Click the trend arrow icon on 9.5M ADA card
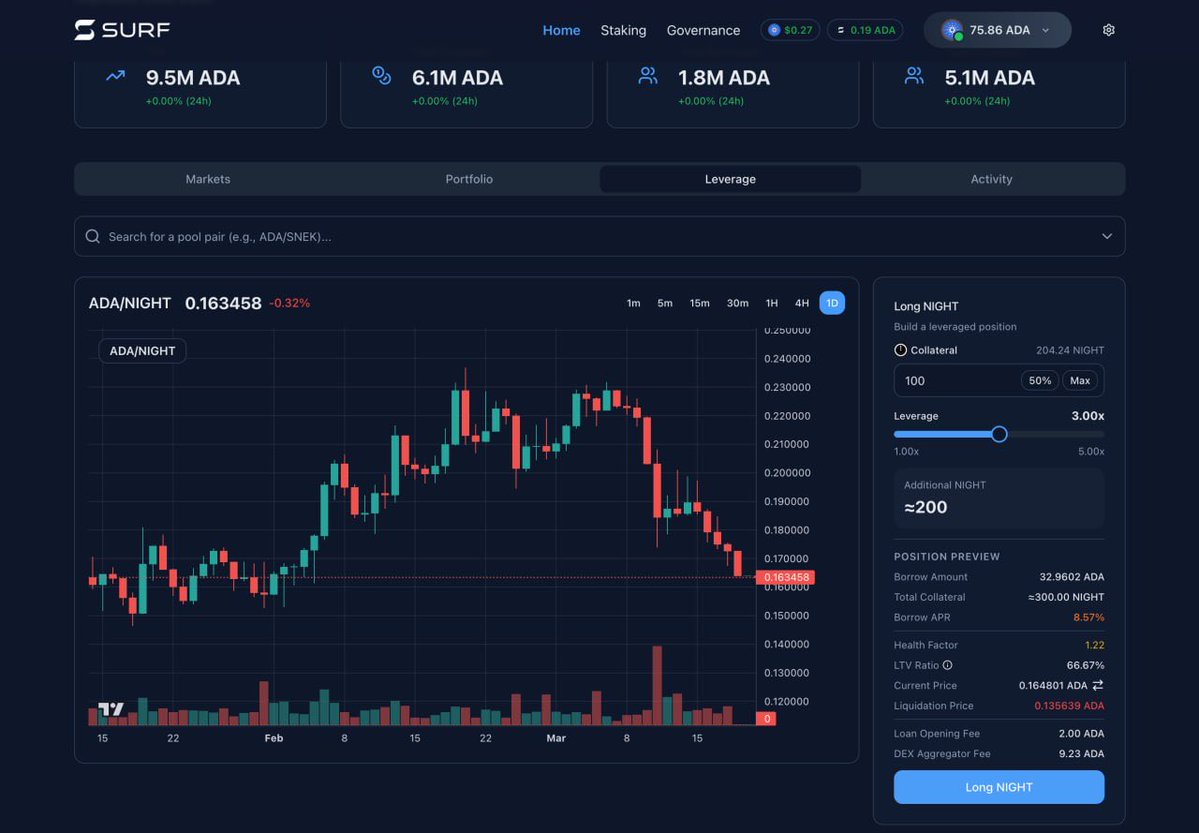The image size is (1199, 833). (115, 76)
